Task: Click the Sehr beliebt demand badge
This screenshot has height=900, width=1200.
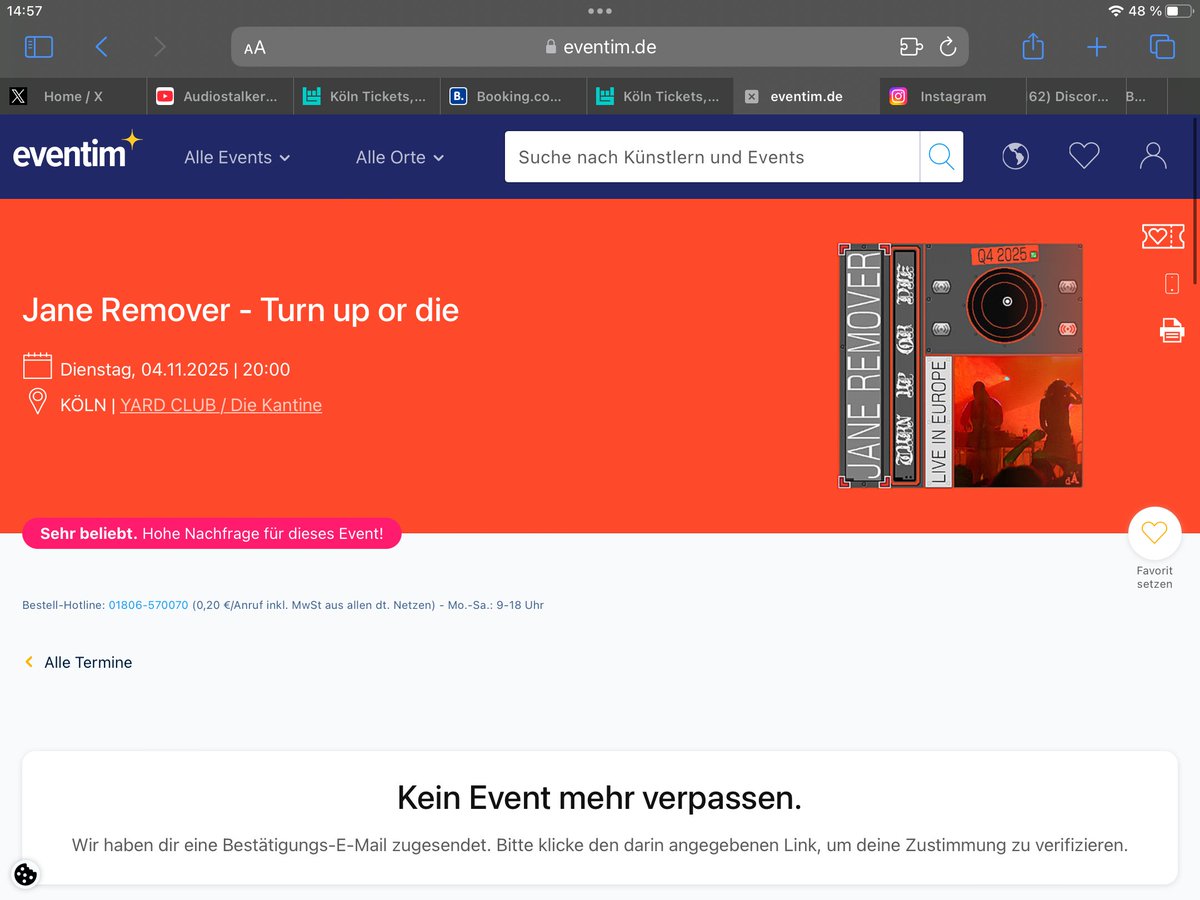Action: coord(212,534)
